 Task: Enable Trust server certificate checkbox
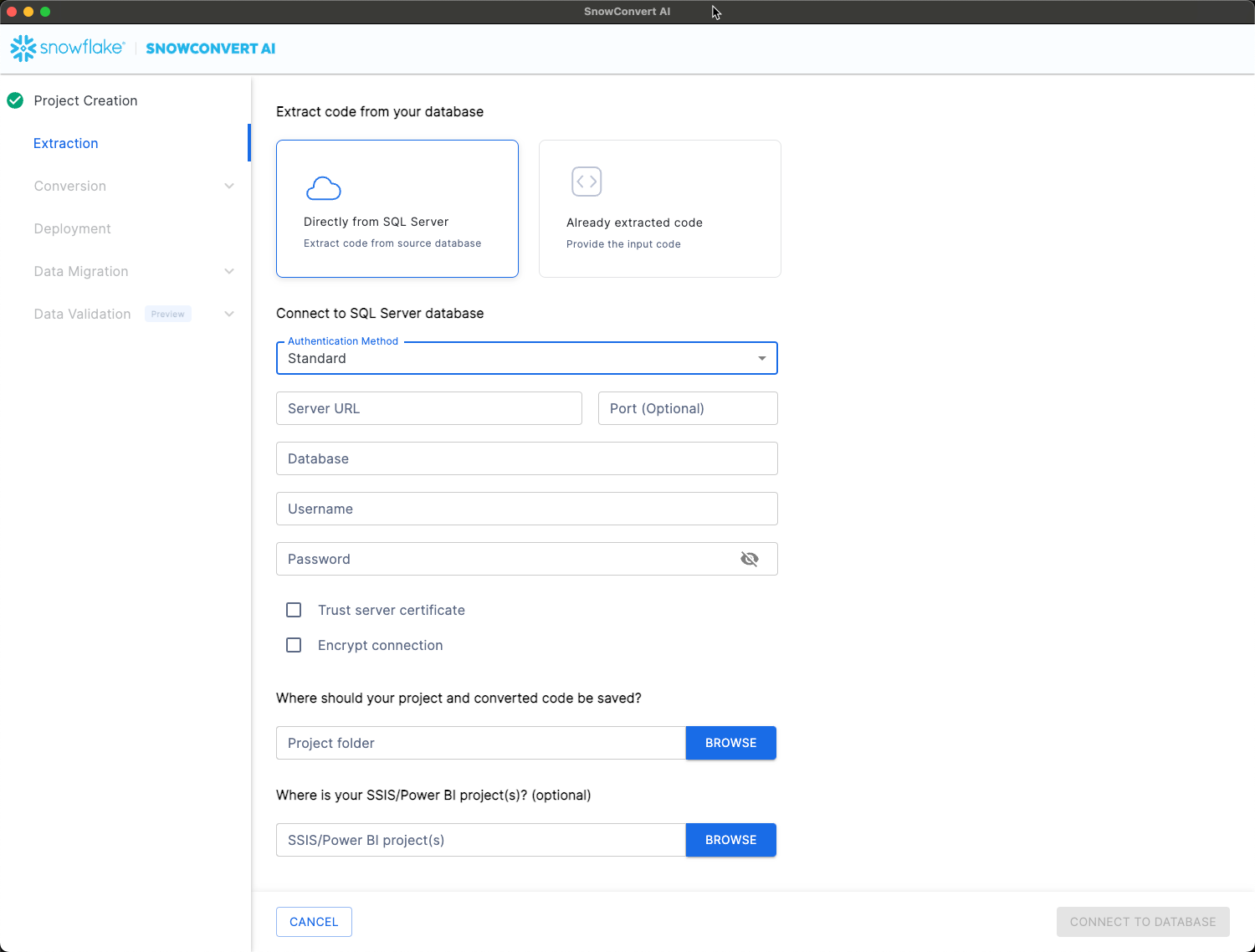294,610
